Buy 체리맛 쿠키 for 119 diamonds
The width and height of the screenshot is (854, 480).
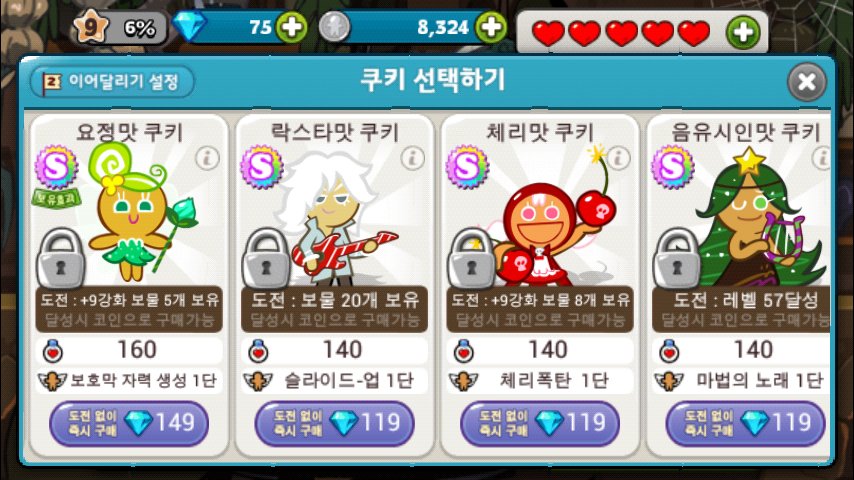click(x=540, y=423)
